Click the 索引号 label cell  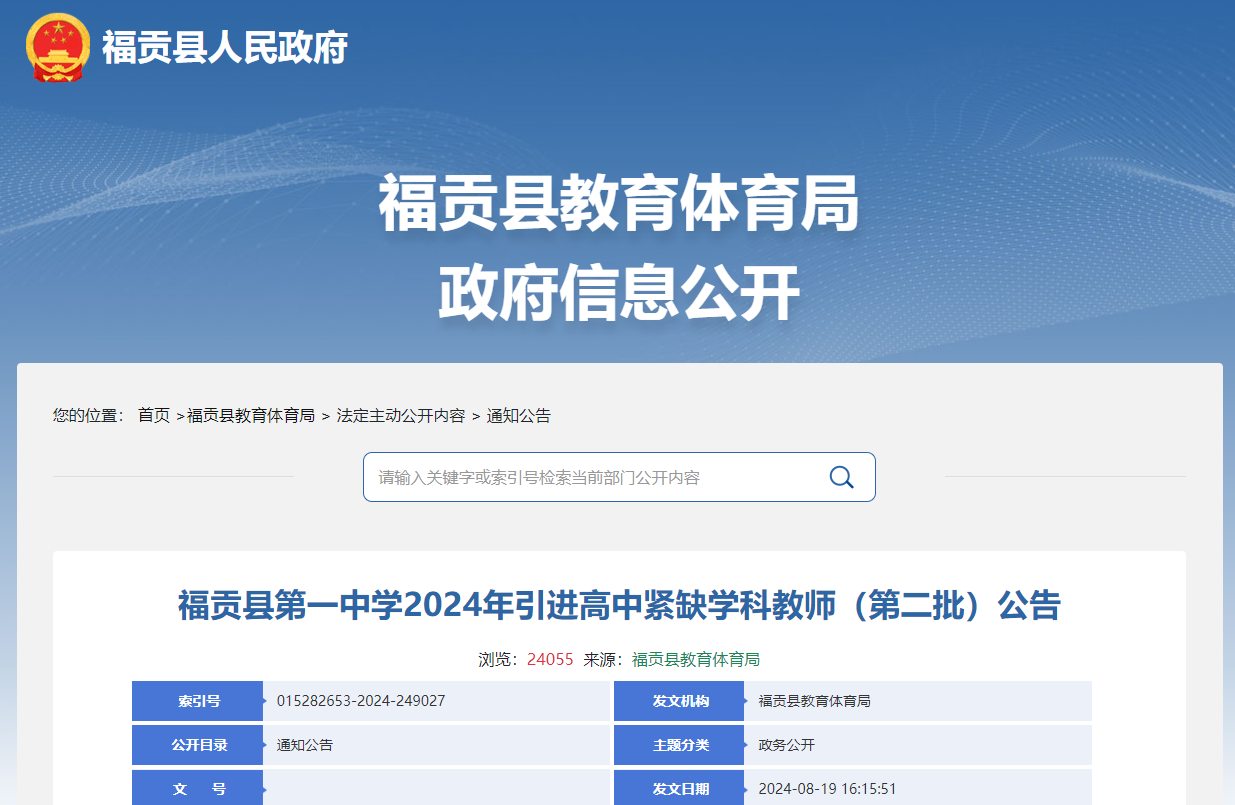(x=197, y=701)
